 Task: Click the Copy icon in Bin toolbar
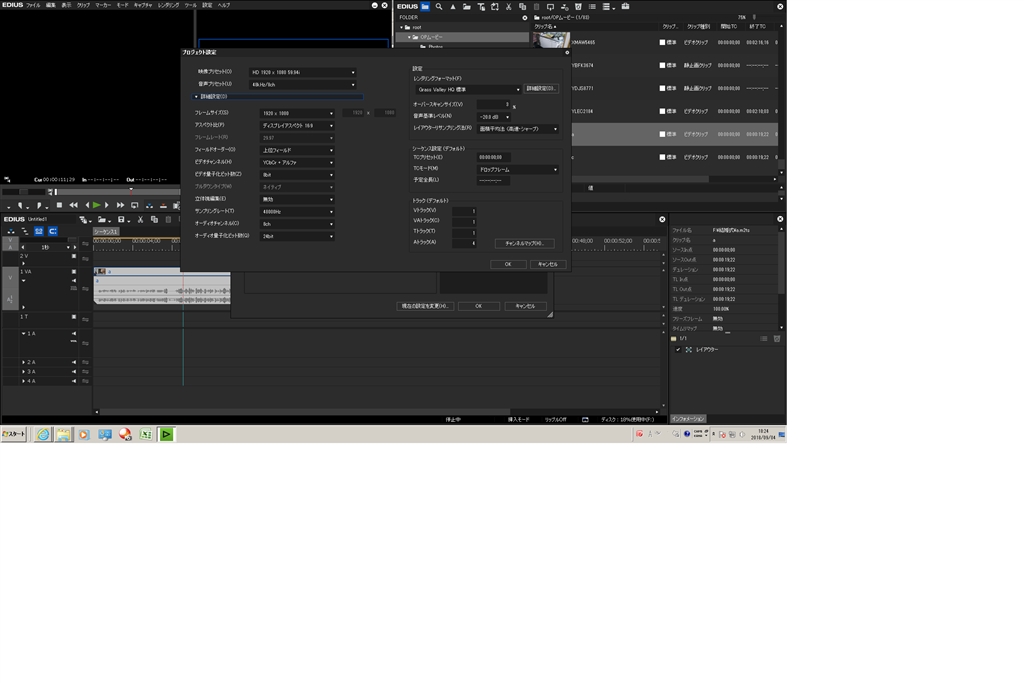coord(522,7)
